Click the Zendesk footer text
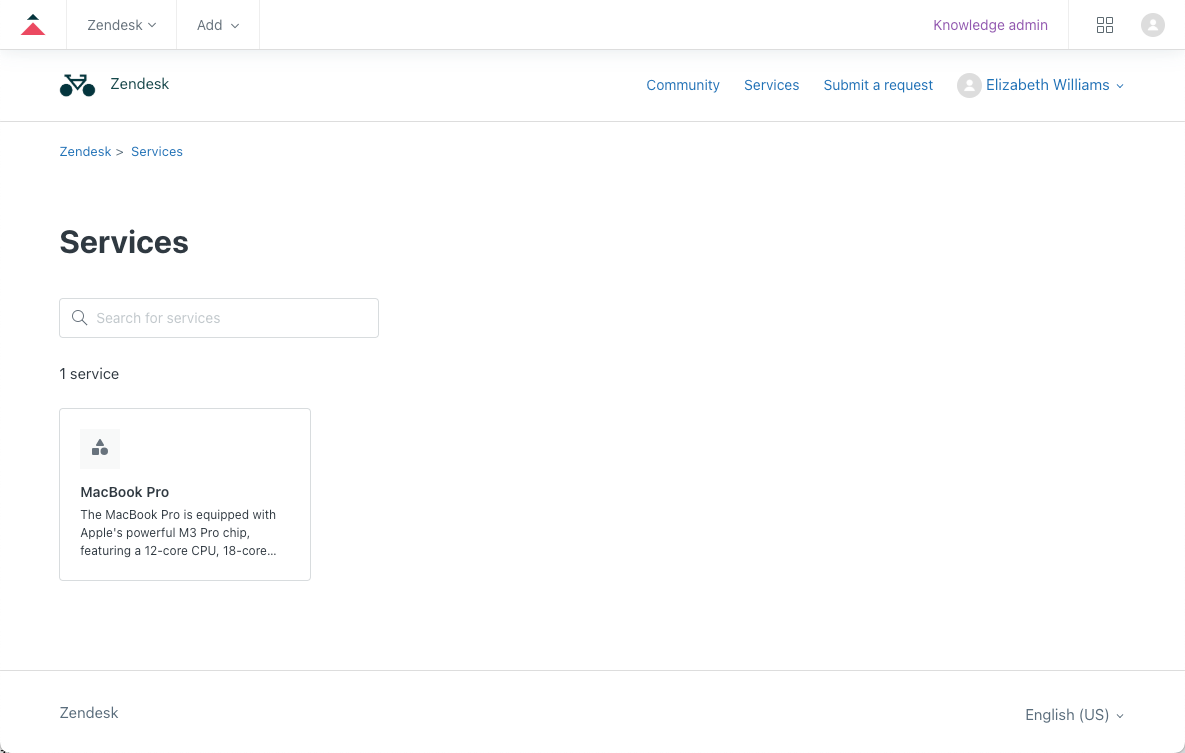The width and height of the screenshot is (1185, 753). pos(89,713)
